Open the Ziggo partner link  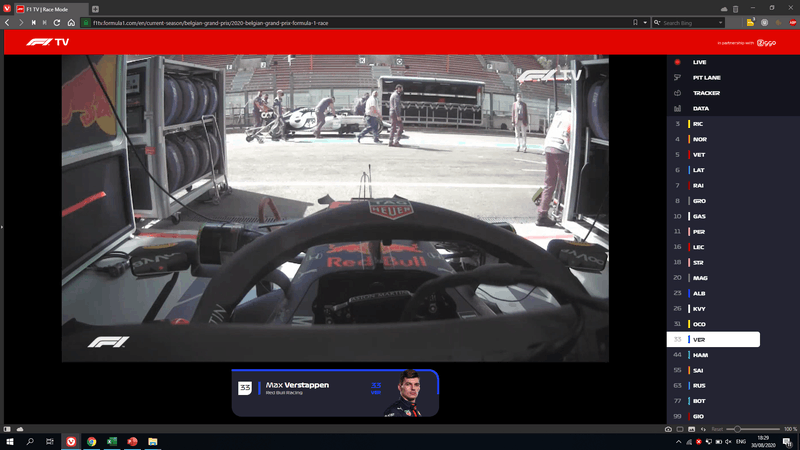[x=766, y=43]
